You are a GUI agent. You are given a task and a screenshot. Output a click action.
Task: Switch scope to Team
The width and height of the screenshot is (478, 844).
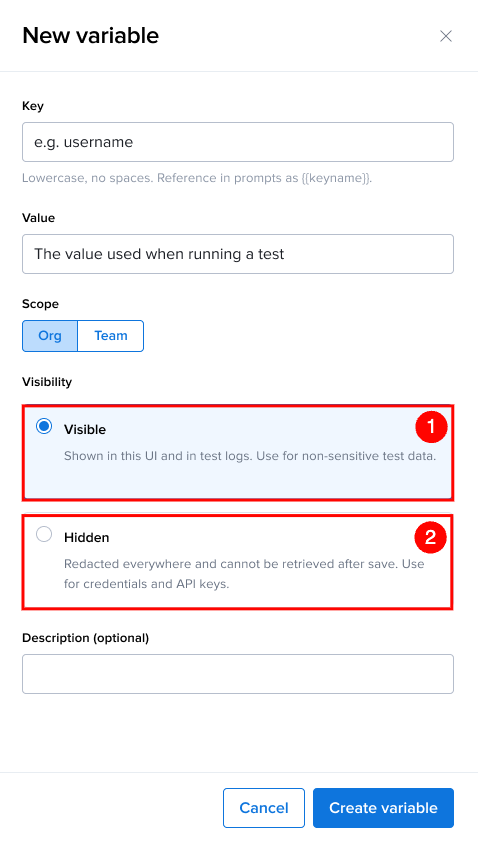click(x=111, y=336)
